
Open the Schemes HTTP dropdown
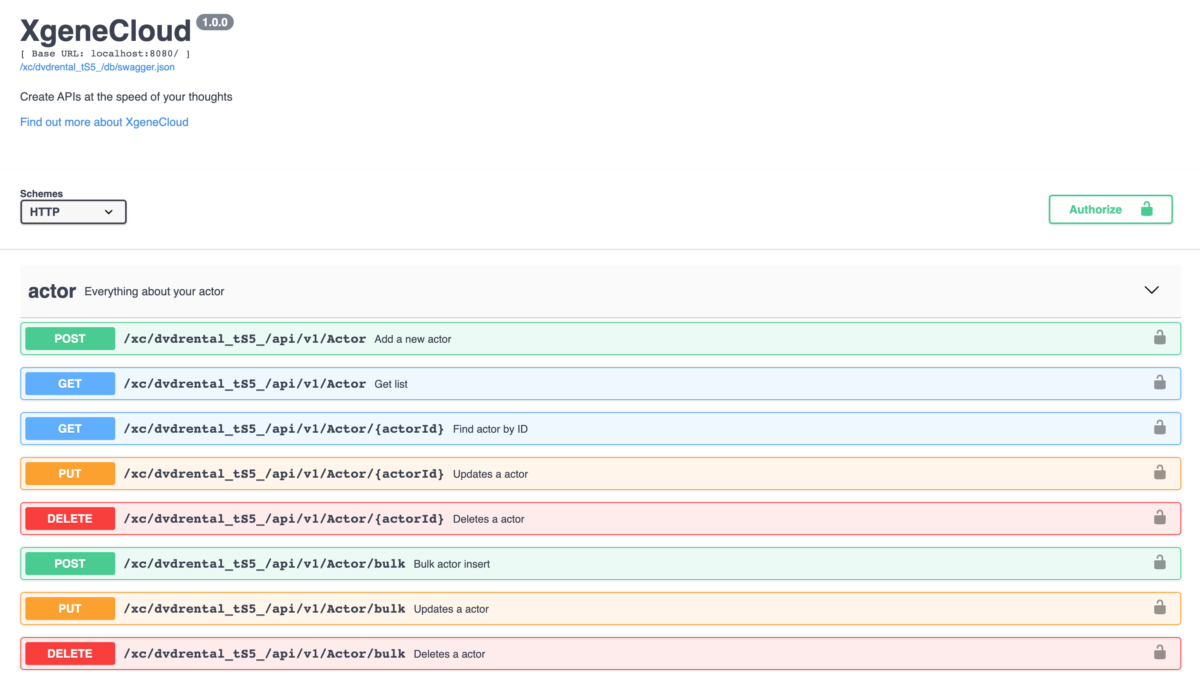(x=73, y=212)
